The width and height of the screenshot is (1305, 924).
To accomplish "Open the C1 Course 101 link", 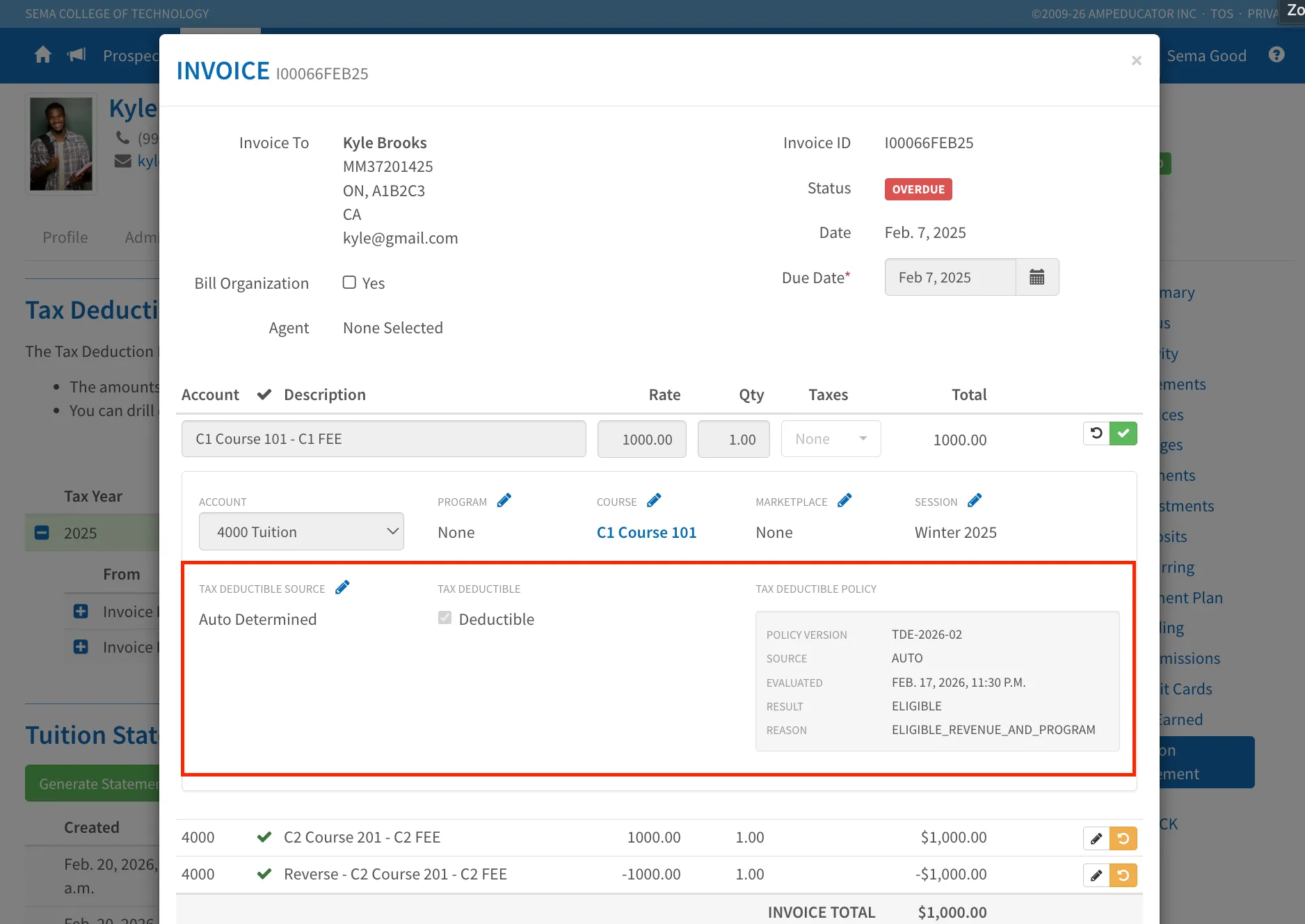I will tap(646, 532).
